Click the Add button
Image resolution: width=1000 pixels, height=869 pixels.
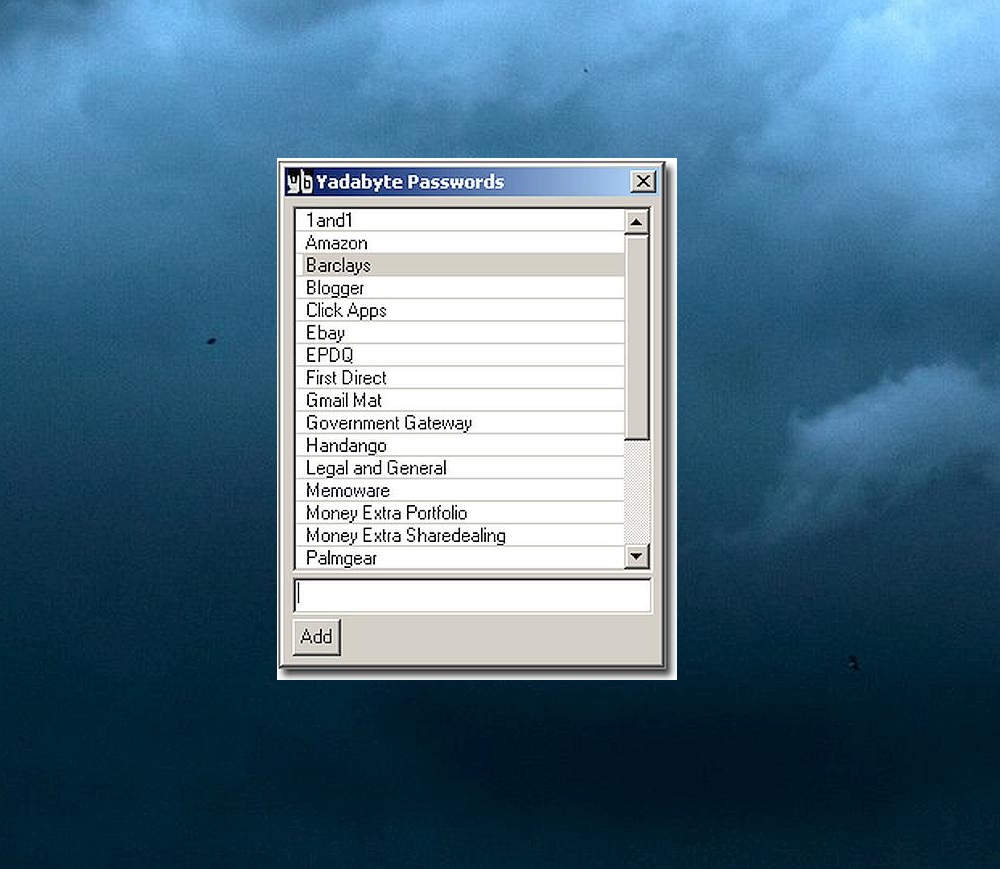317,637
